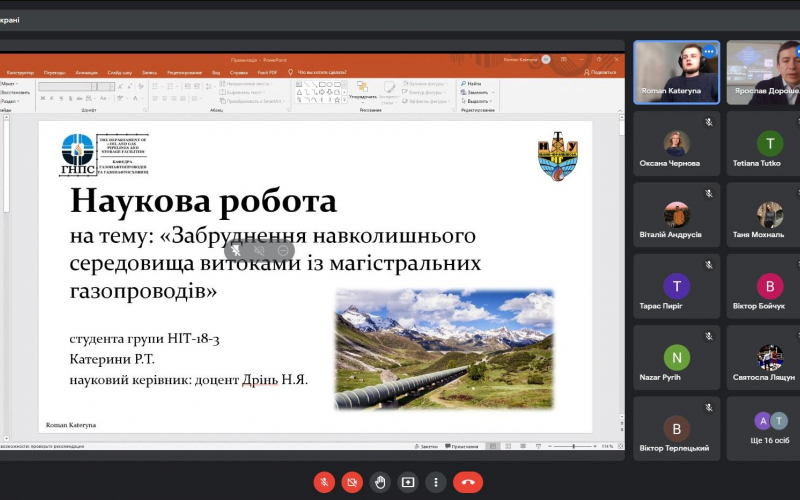Click the numbered list icon
800x500 pixels.
pos(171,87)
